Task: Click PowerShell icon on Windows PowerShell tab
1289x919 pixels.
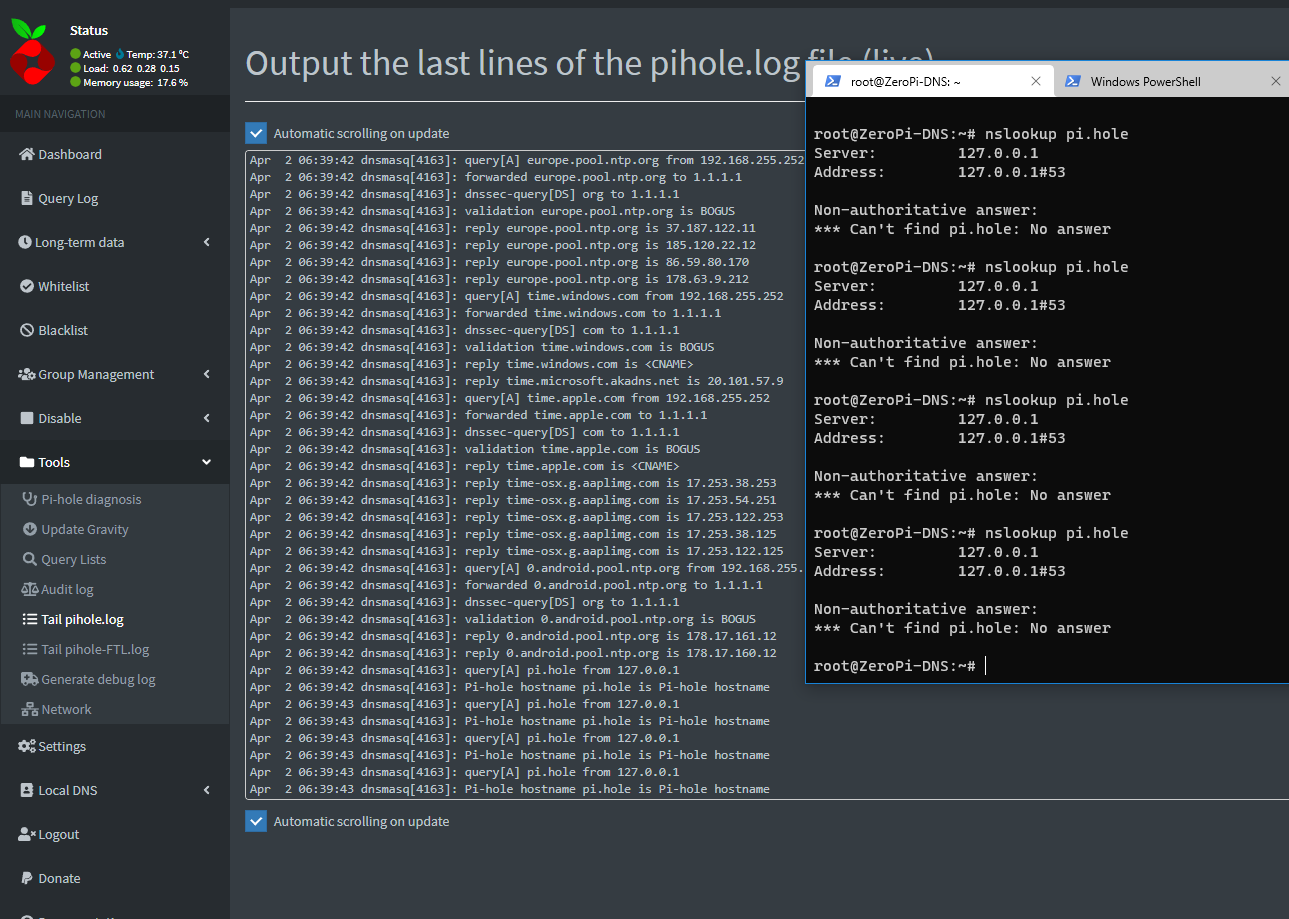Action: [1072, 82]
